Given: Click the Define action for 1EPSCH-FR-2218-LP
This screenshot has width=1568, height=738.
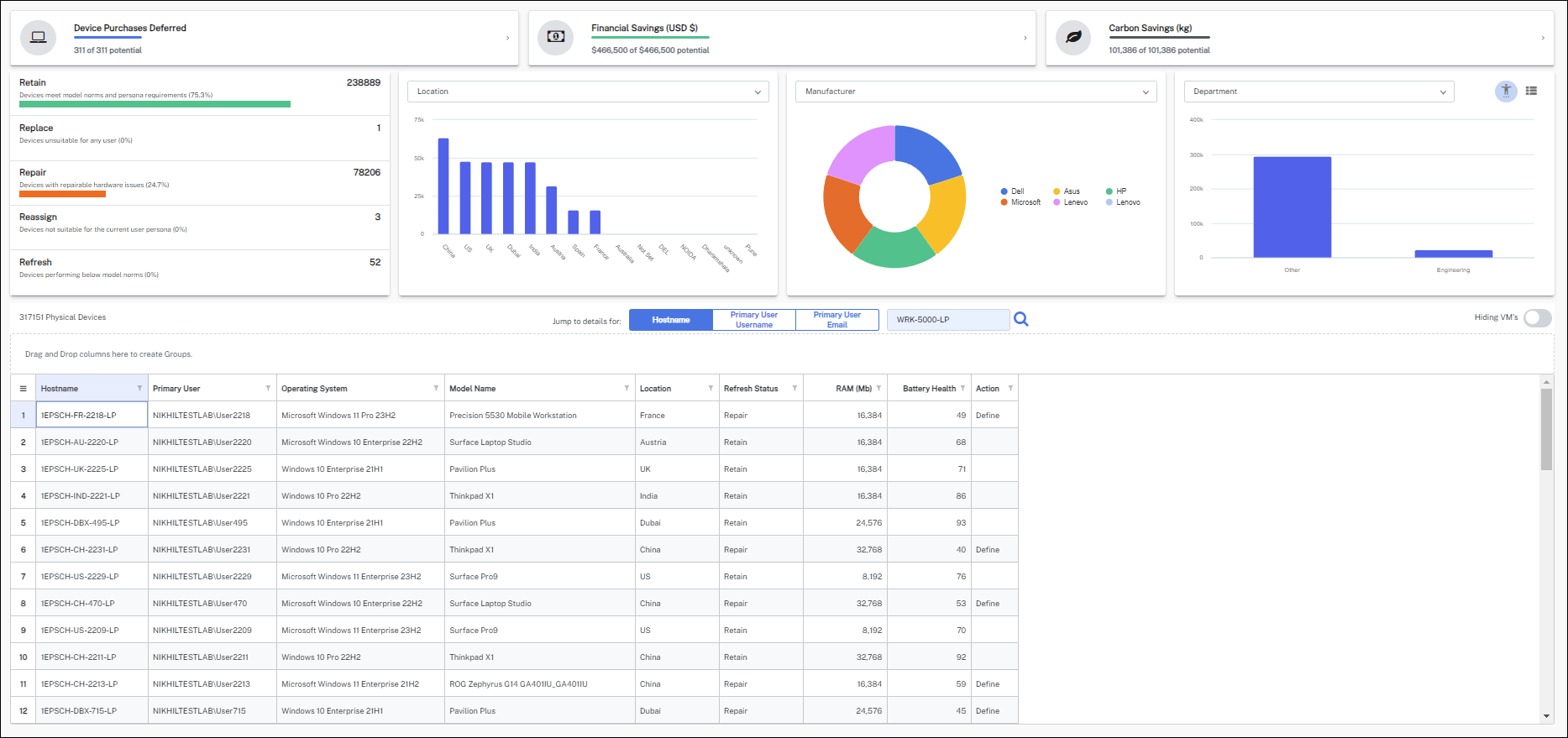Looking at the screenshot, I should [x=988, y=416].
